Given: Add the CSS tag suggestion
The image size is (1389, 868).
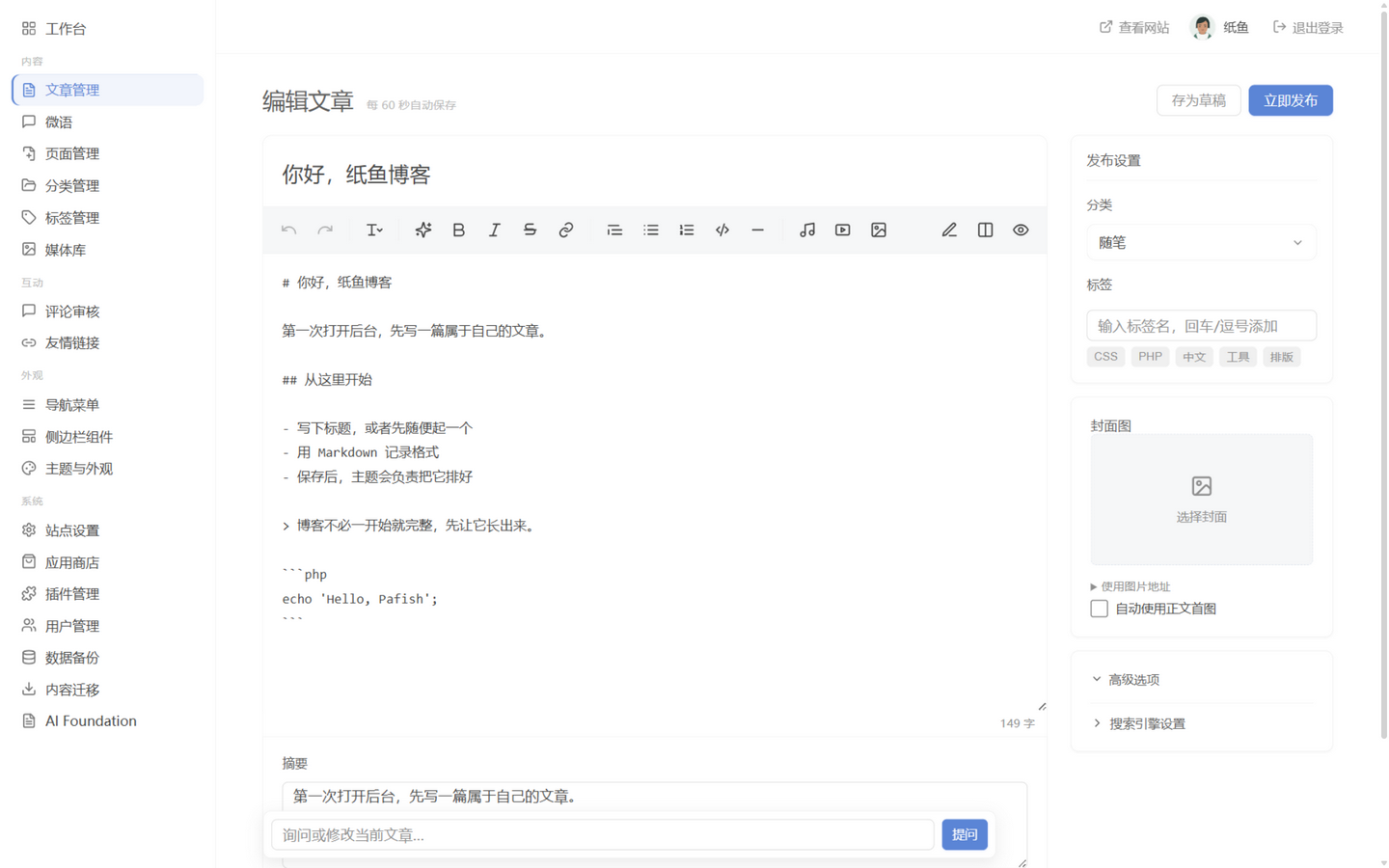Looking at the screenshot, I should 1105,357.
